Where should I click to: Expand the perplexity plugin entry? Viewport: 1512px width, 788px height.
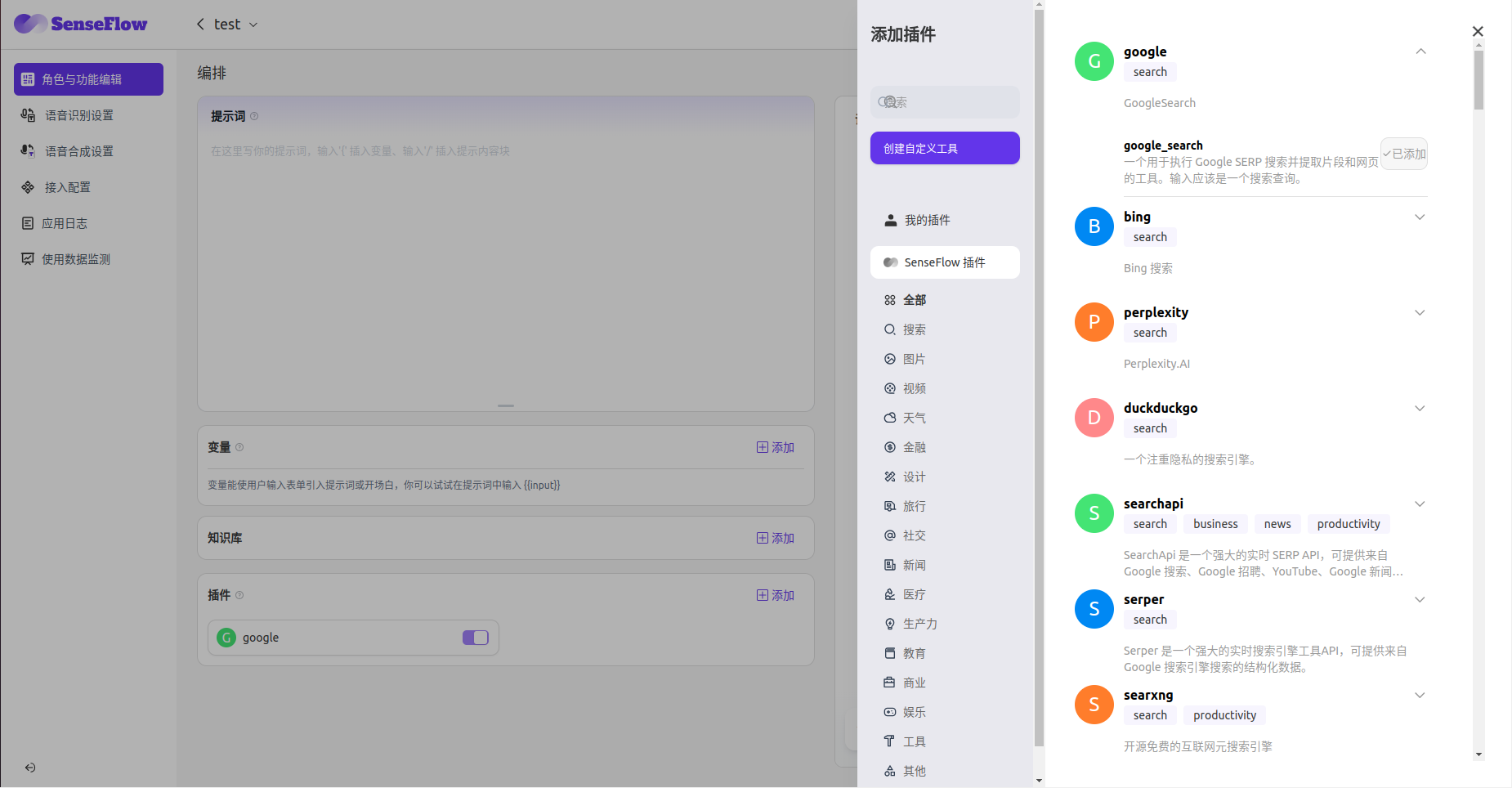click(x=1420, y=312)
